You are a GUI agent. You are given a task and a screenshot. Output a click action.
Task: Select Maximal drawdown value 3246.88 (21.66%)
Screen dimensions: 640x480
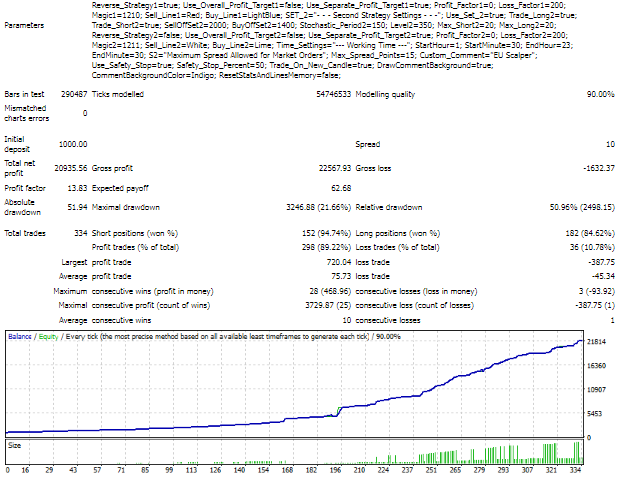[x=318, y=207]
